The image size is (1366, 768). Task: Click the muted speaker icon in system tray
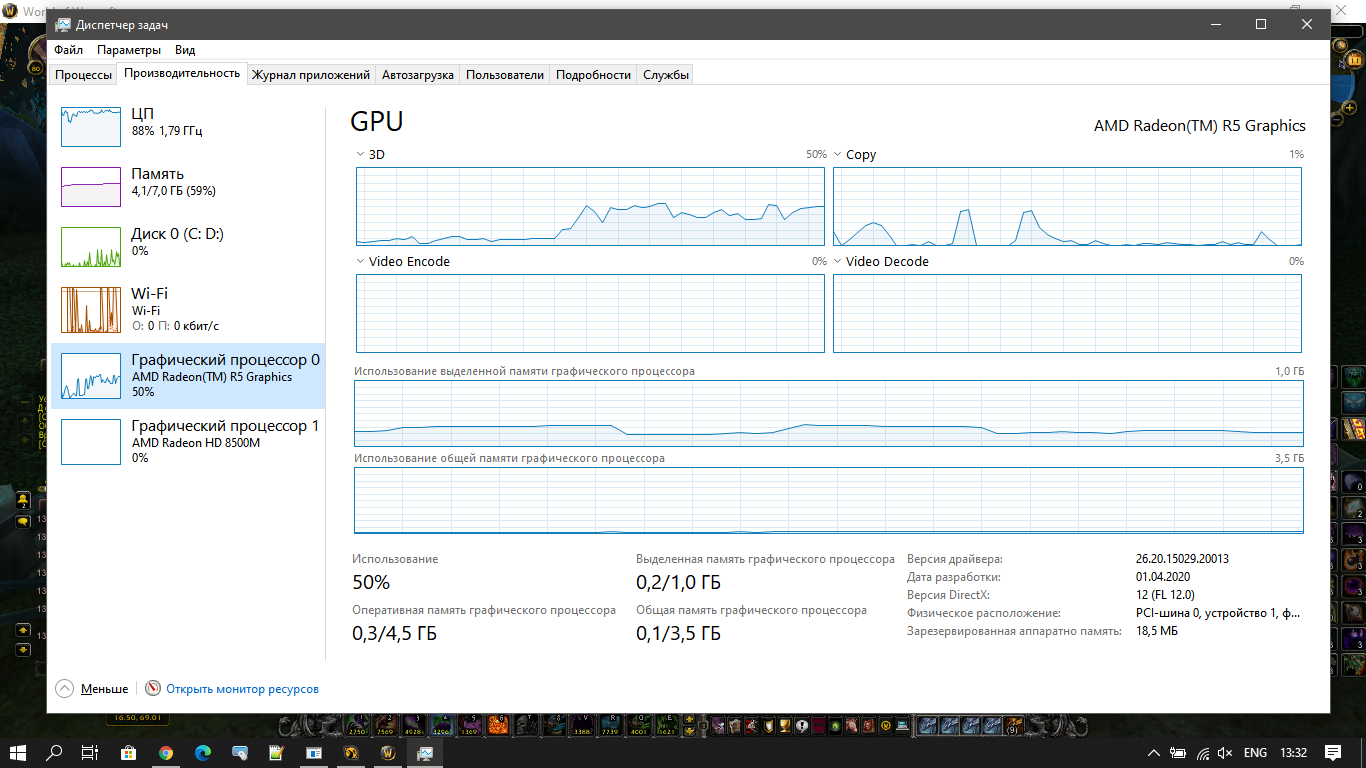(x=1226, y=753)
